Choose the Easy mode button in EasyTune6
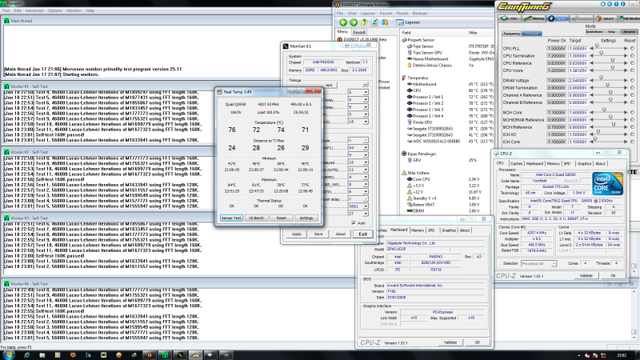This screenshot has height=360, width=640. coord(612,31)
